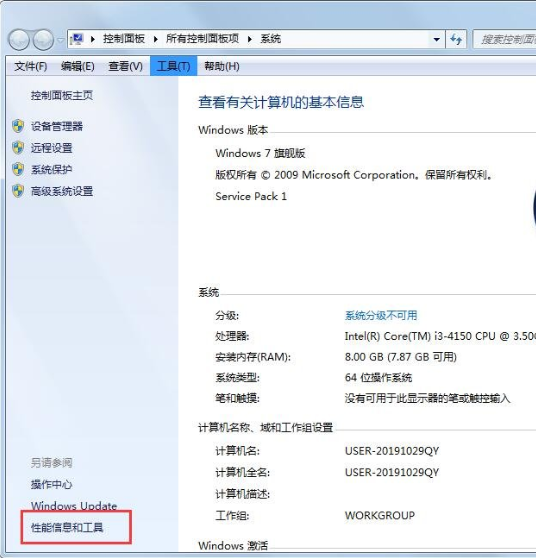The width and height of the screenshot is (536, 558).
Task: Click computer name value beside 计算机全名:
Action: pyautogui.click(x=392, y=472)
